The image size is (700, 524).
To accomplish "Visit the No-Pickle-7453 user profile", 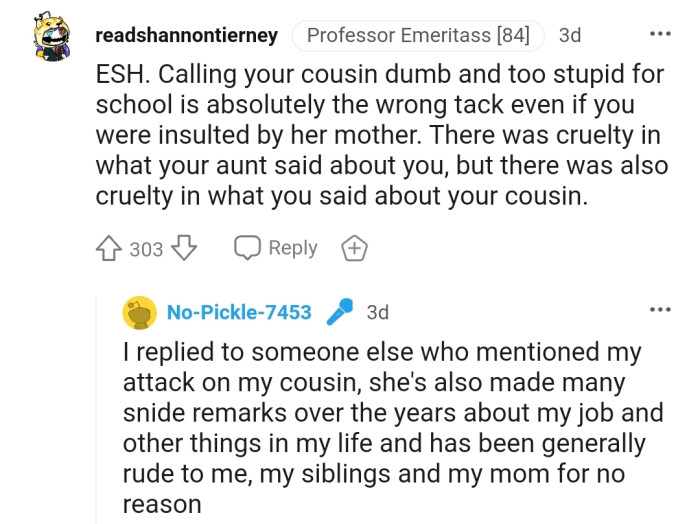I will coord(239,313).
